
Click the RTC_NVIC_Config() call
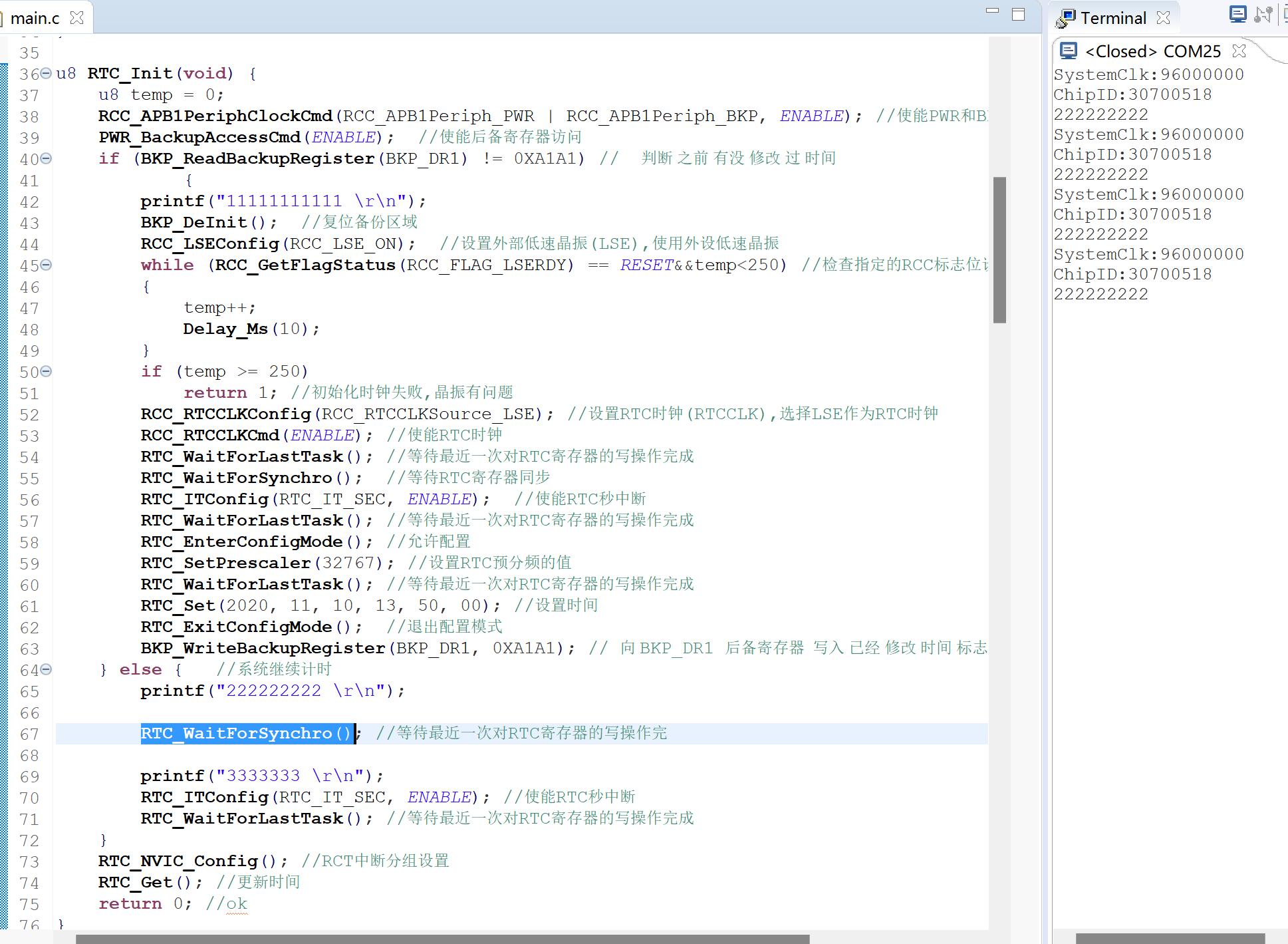click(x=193, y=861)
